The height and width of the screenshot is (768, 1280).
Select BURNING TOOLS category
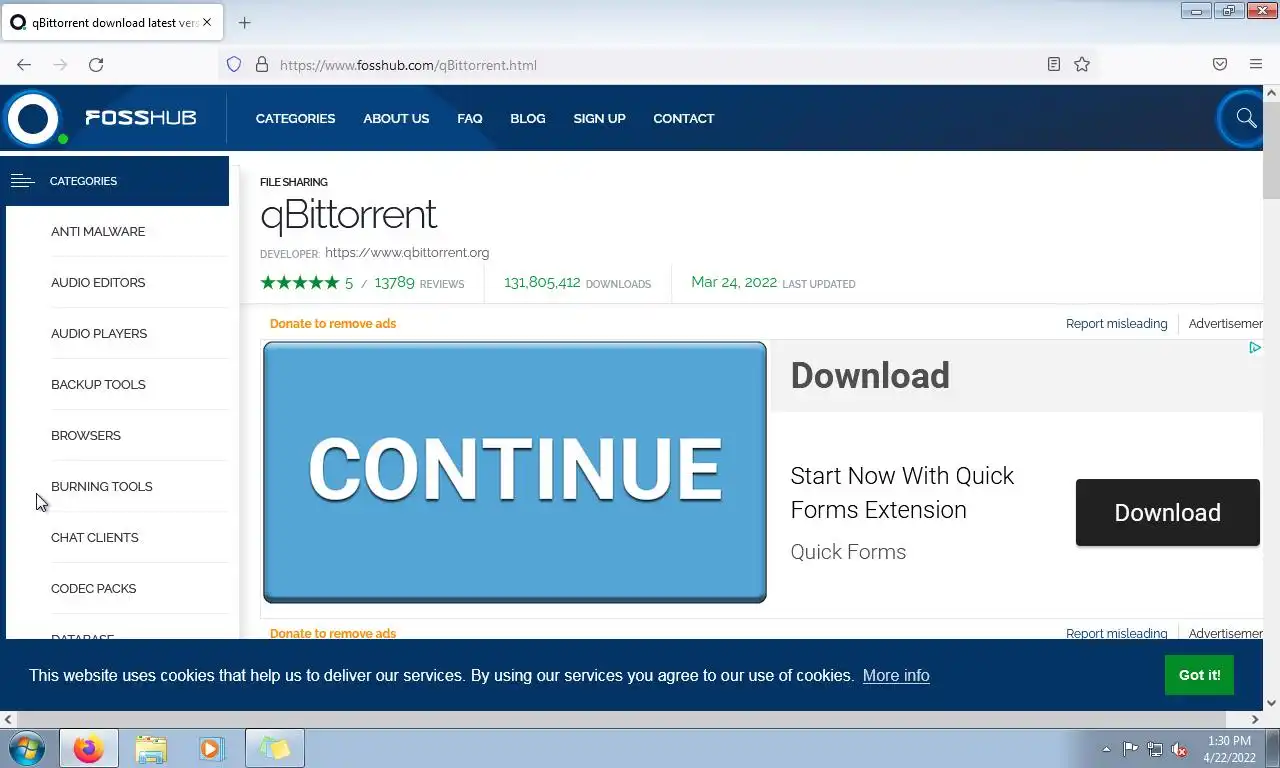click(102, 486)
